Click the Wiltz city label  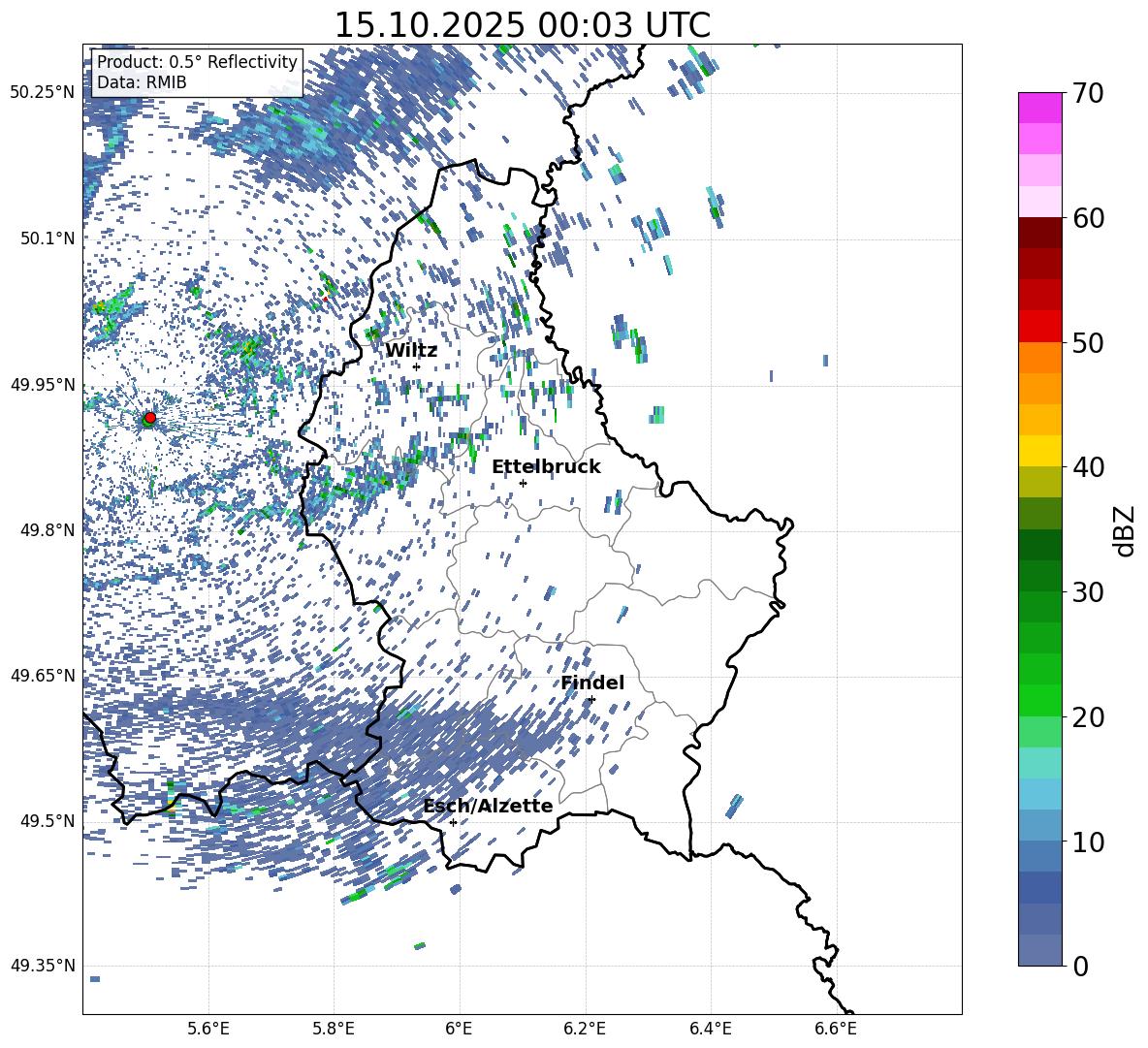click(x=411, y=351)
